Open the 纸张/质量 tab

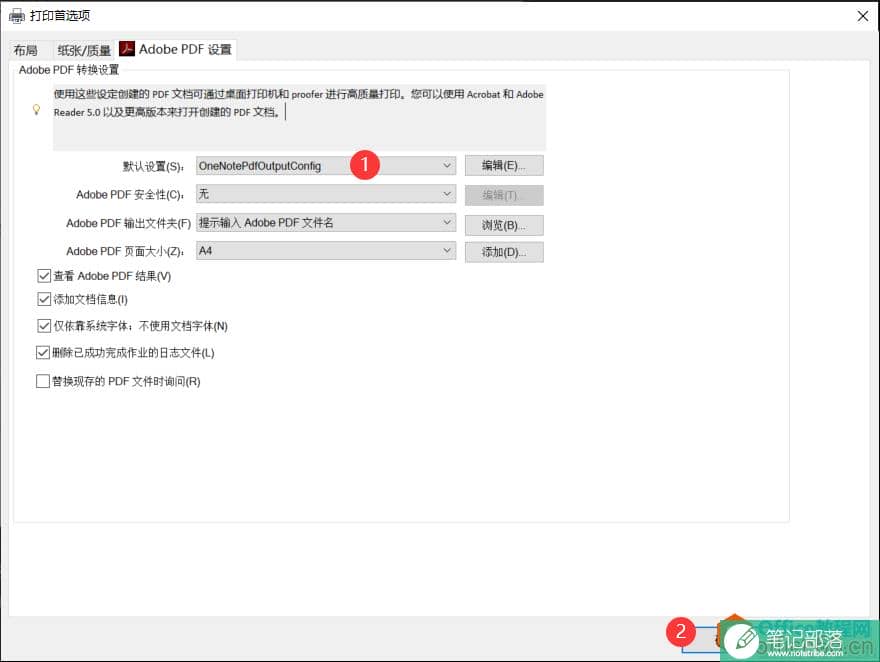pyautogui.click(x=84, y=50)
